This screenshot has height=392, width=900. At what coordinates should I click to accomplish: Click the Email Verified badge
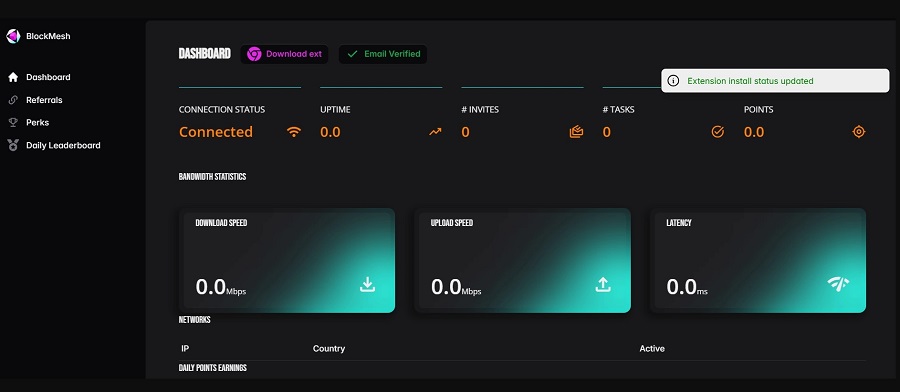383,54
